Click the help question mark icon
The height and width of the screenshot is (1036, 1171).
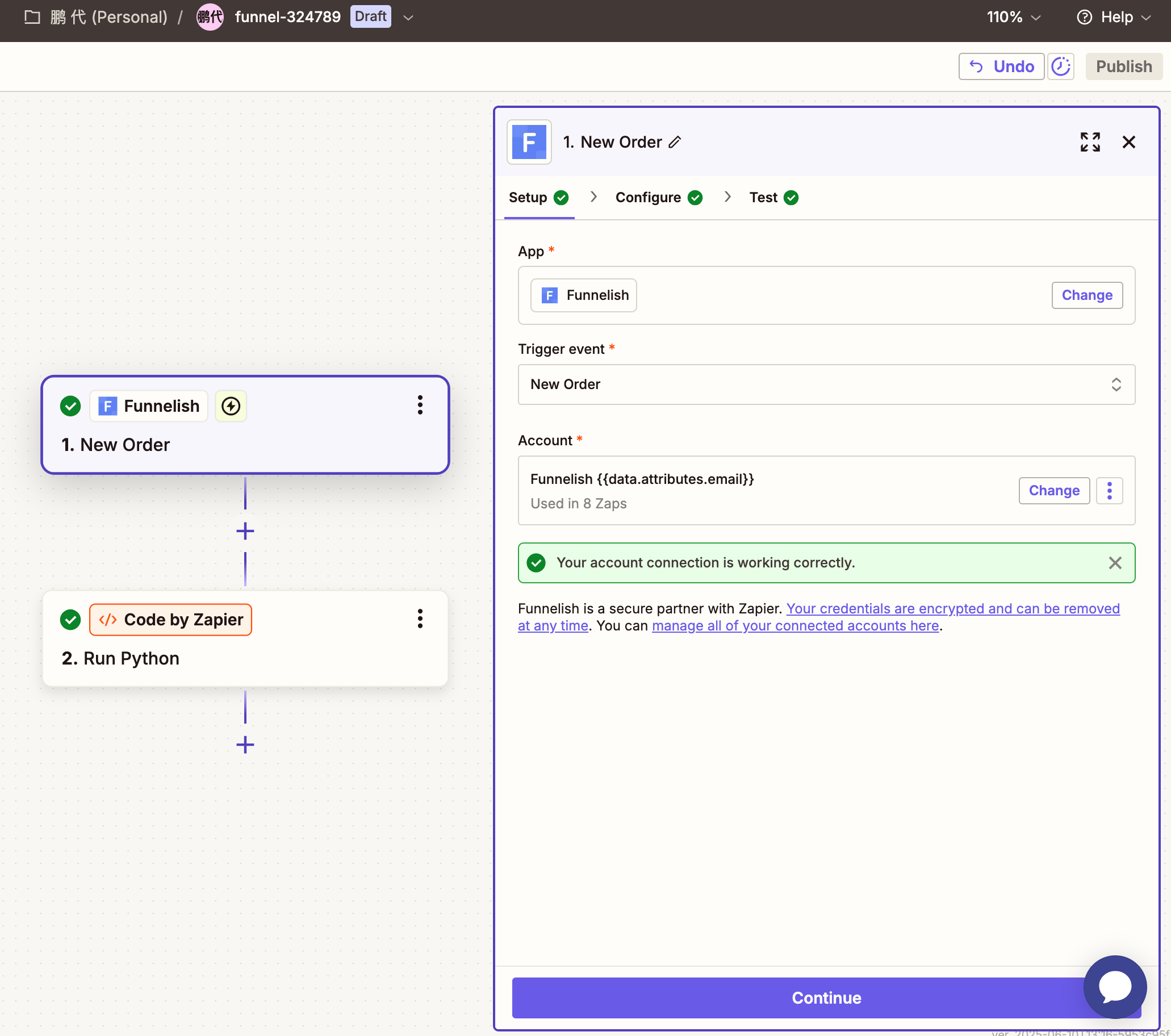click(x=1084, y=17)
